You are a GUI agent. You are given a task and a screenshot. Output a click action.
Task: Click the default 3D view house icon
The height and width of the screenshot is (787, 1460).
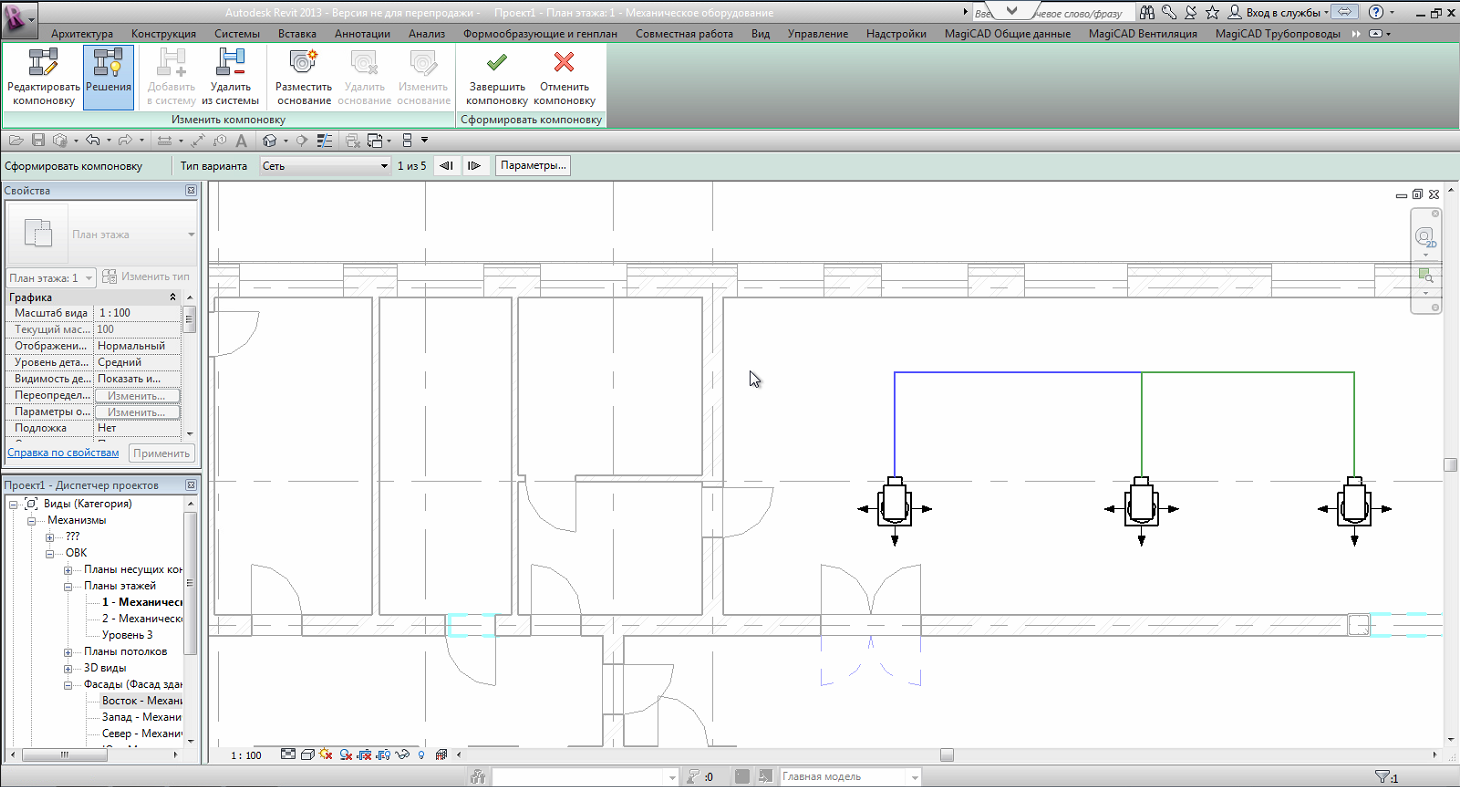coord(269,140)
